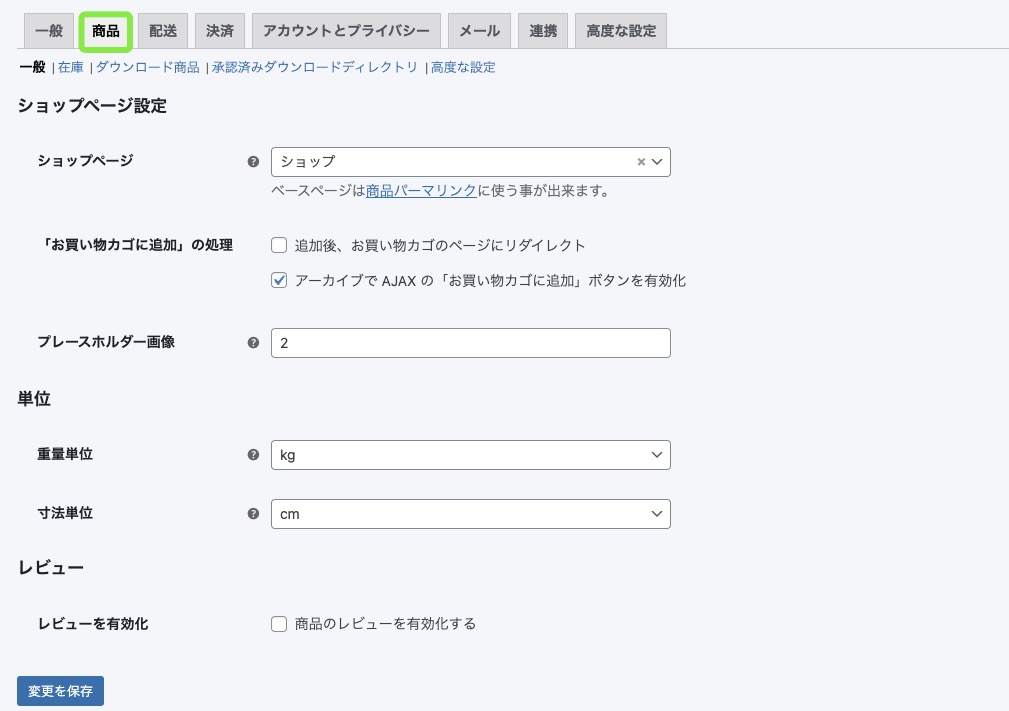Go to アカウントとプライバシー tab
The width and height of the screenshot is (1009, 711).
coord(346,31)
